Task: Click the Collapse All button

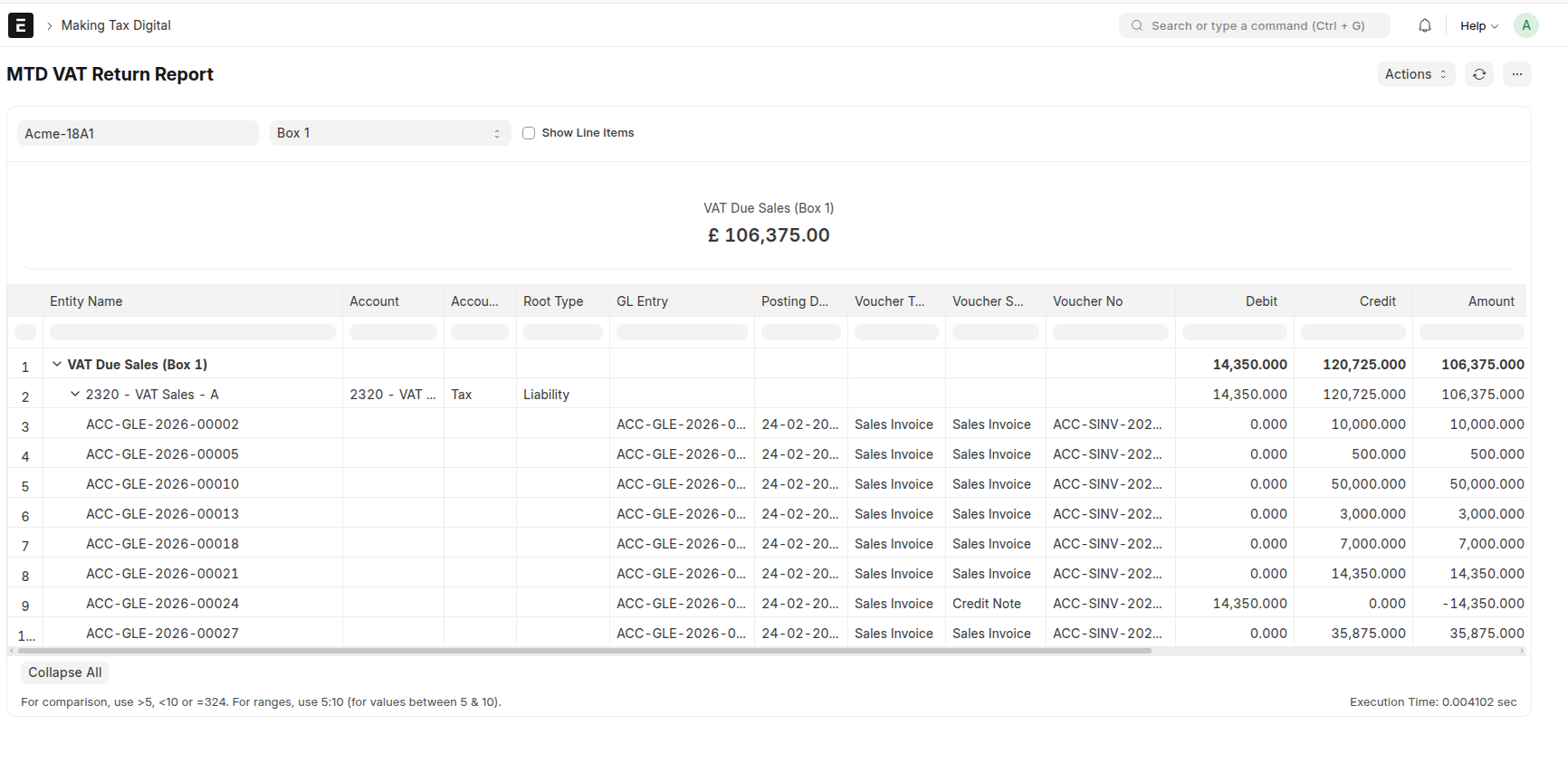Action: point(65,672)
